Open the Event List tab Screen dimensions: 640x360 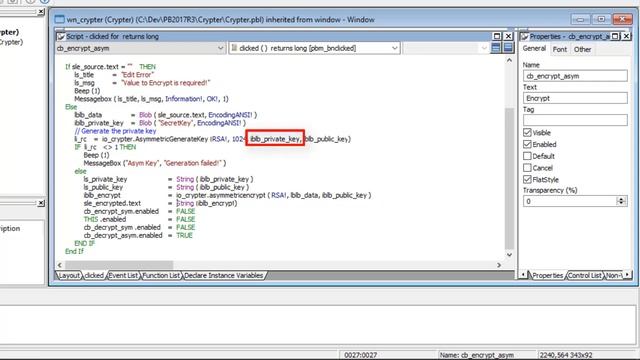(123, 276)
